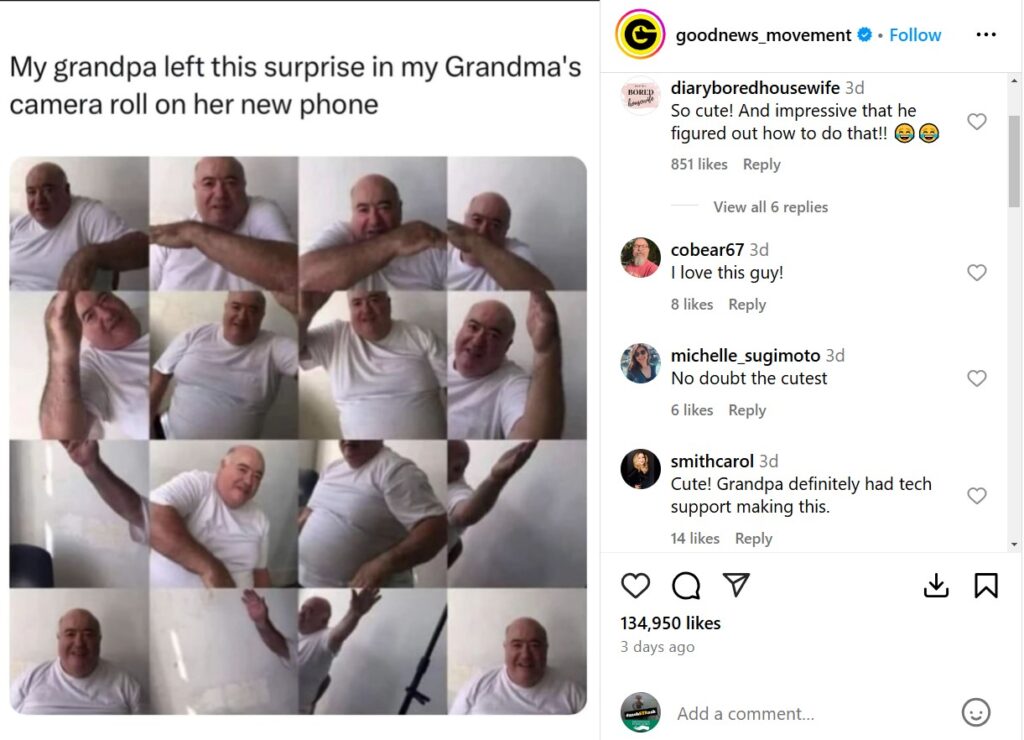Open the goodnews_movement profile picture
Screen dimensions: 1024x740
tap(640, 34)
